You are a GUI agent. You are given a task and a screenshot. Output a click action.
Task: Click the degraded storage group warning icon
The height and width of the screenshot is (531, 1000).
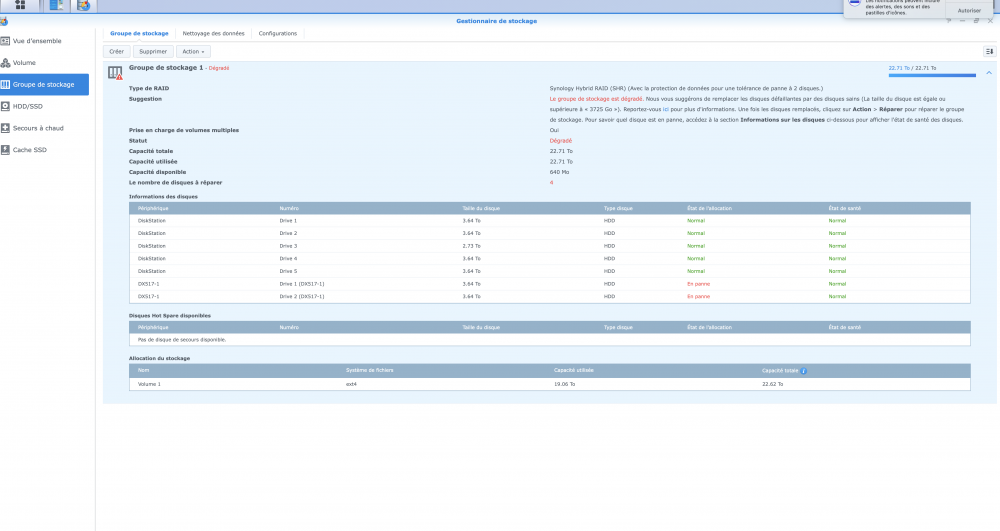pyautogui.click(x=115, y=73)
